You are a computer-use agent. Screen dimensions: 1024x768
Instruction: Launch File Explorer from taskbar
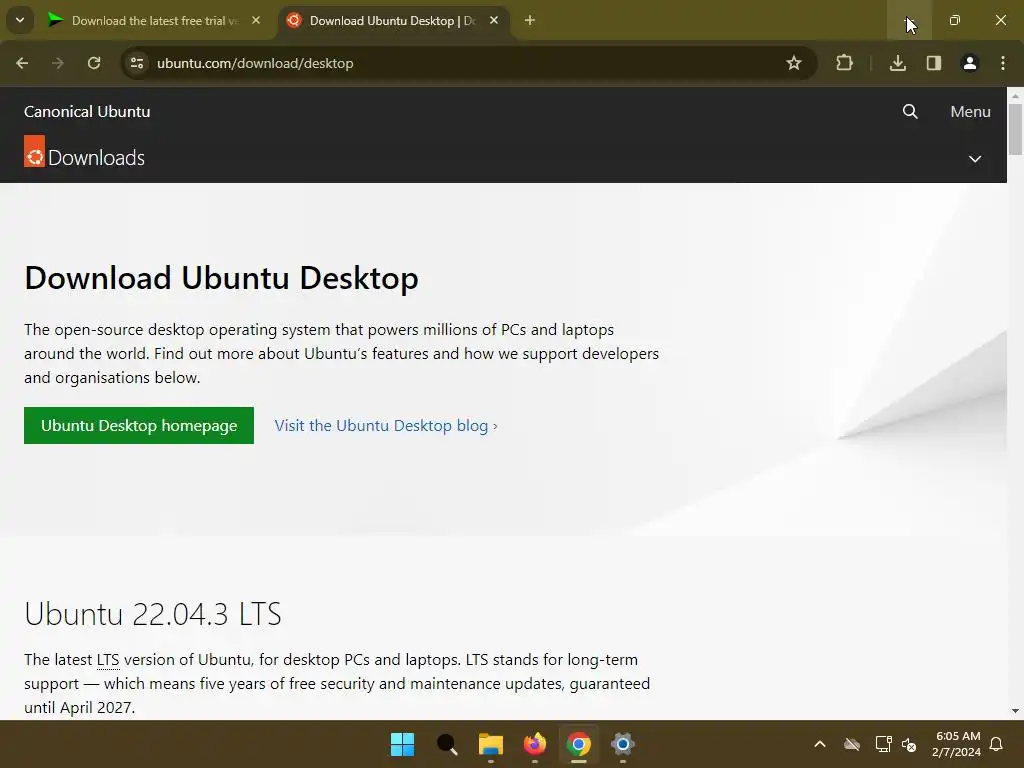pos(490,744)
